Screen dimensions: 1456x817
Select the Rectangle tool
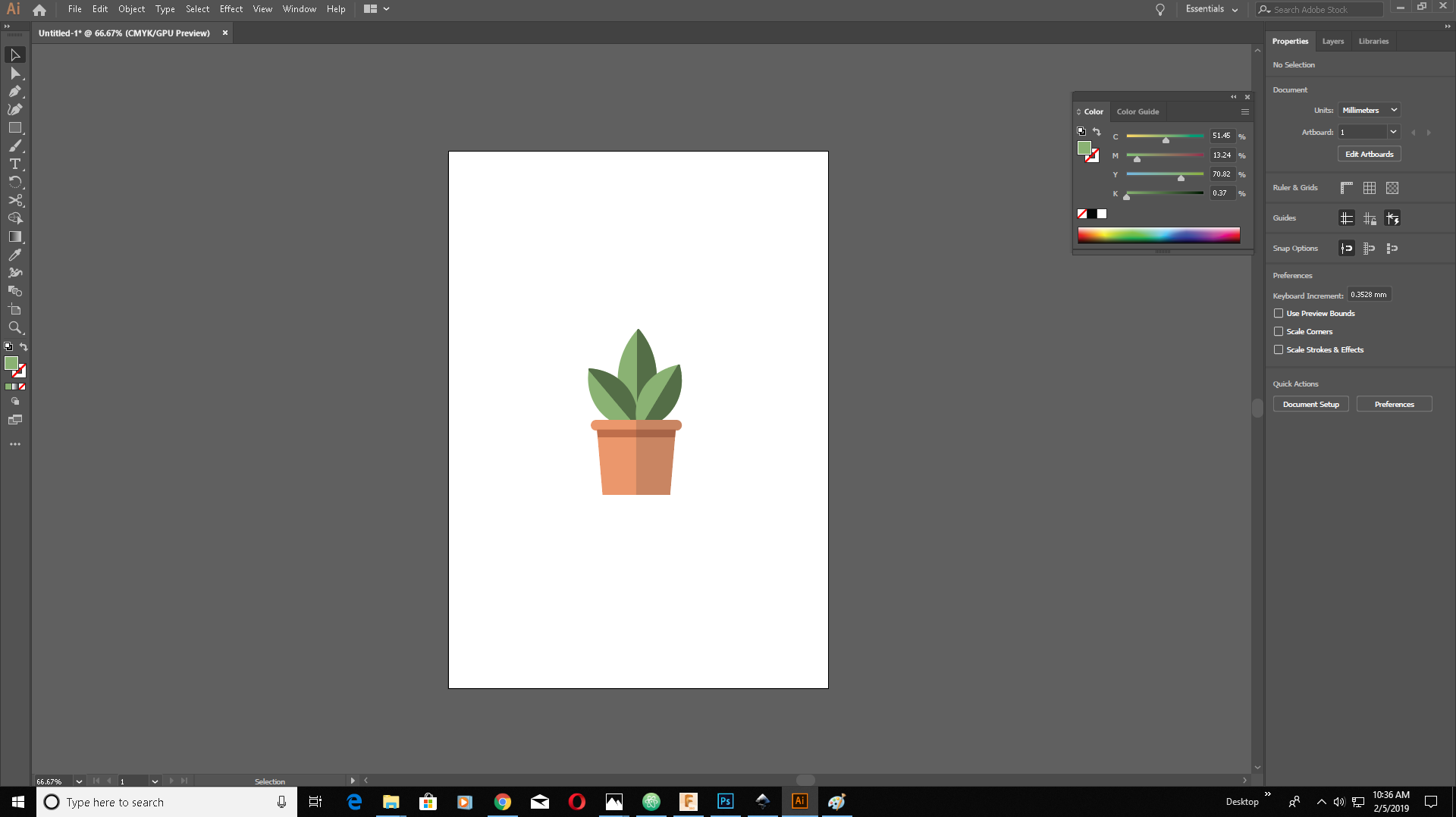coord(15,128)
